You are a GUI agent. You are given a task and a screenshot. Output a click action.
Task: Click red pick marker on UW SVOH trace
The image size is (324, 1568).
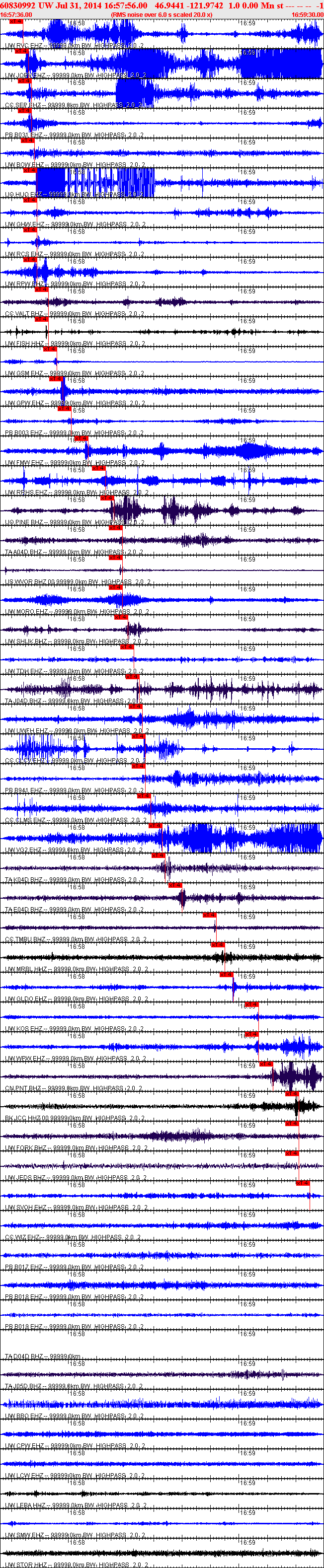click(x=303, y=1184)
